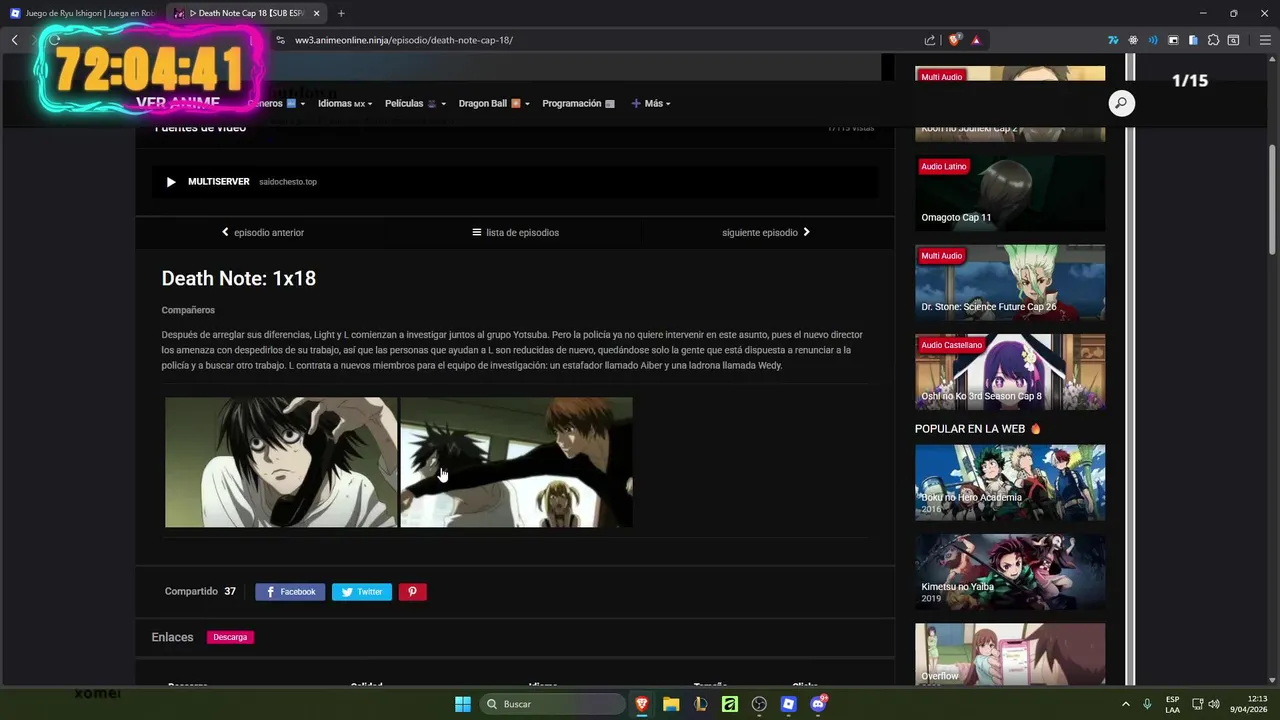1280x720 pixels.
Task: Open League of Legends taskbar icon
Action: point(700,704)
